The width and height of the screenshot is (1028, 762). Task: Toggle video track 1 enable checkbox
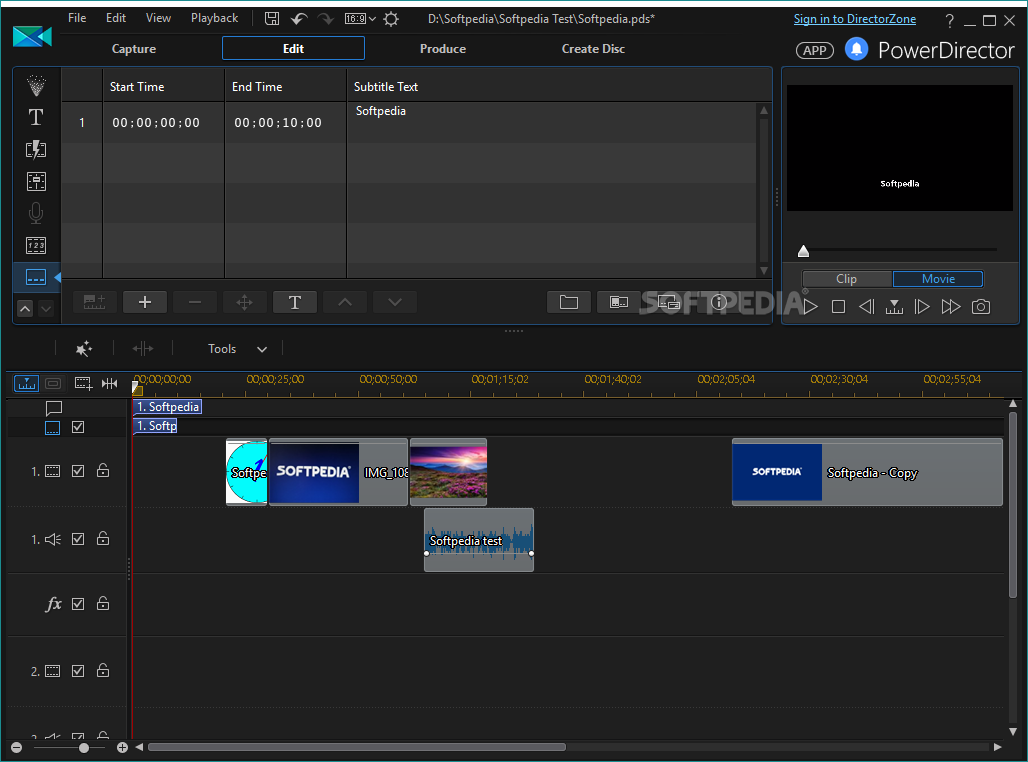(x=78, y=471)
